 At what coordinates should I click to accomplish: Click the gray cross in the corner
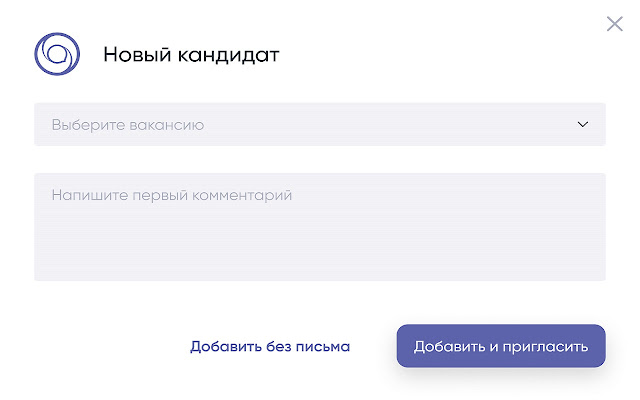[614, 24]
